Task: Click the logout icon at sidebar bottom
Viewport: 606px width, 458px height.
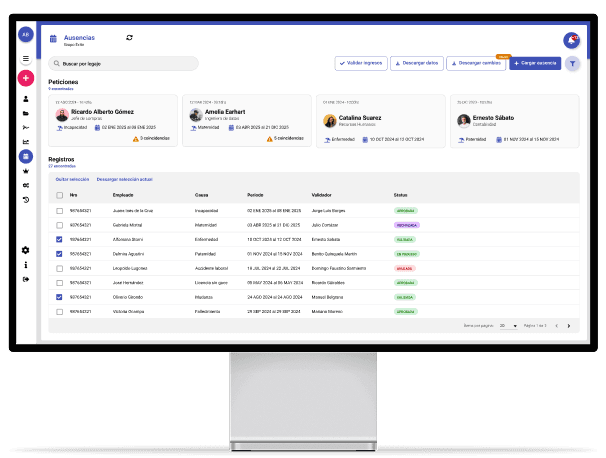Action: tap(26, 279)
